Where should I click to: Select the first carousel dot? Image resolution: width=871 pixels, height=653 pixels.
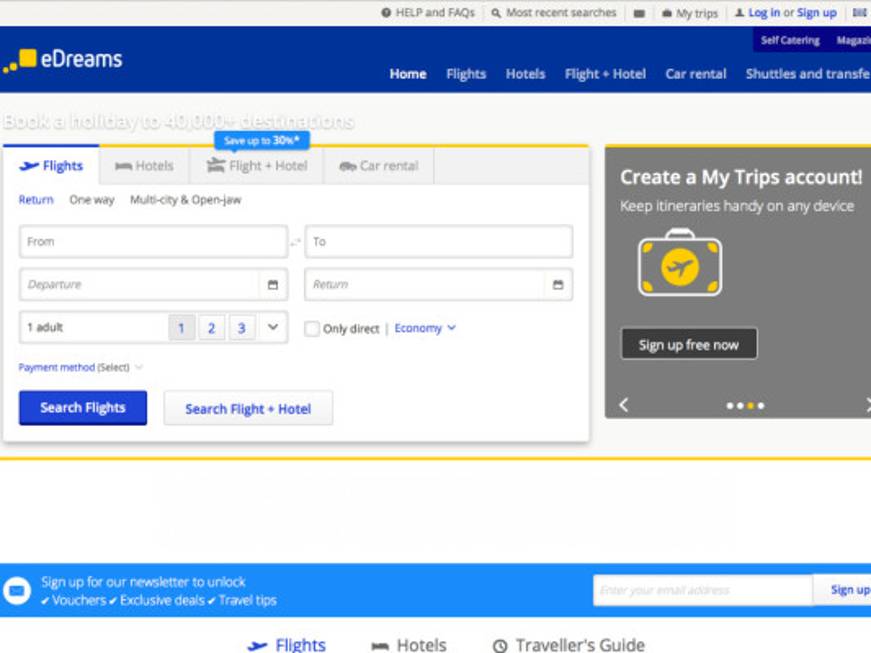tap(730, 406)
